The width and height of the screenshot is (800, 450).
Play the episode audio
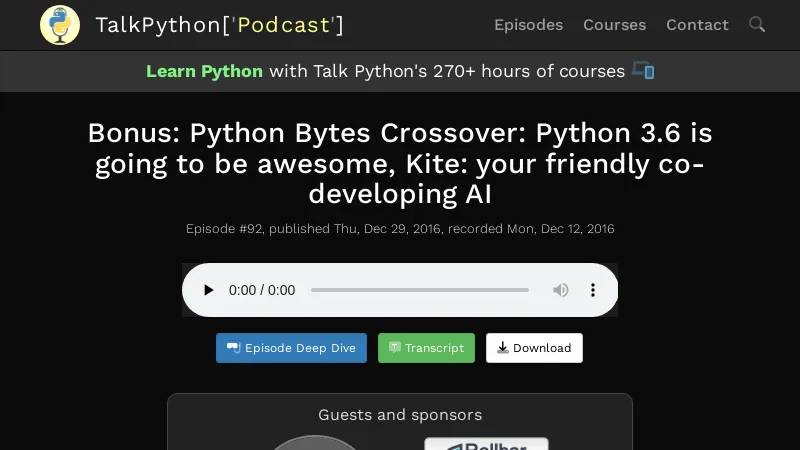pos(208,290)
